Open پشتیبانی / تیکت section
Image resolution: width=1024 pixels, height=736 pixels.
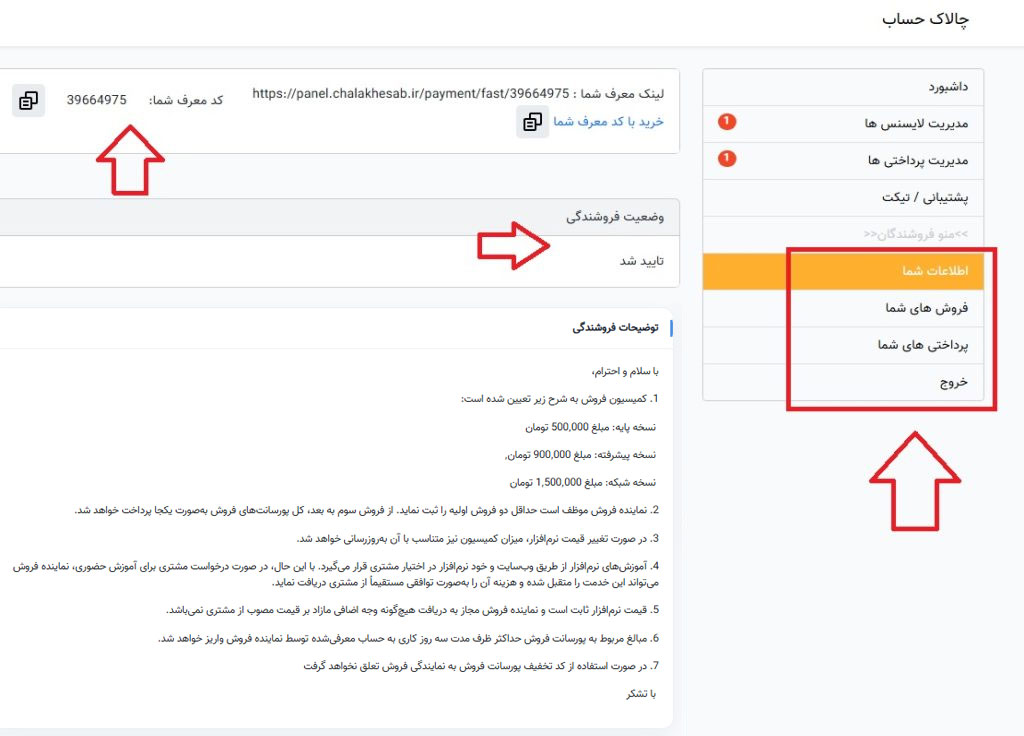843,197
